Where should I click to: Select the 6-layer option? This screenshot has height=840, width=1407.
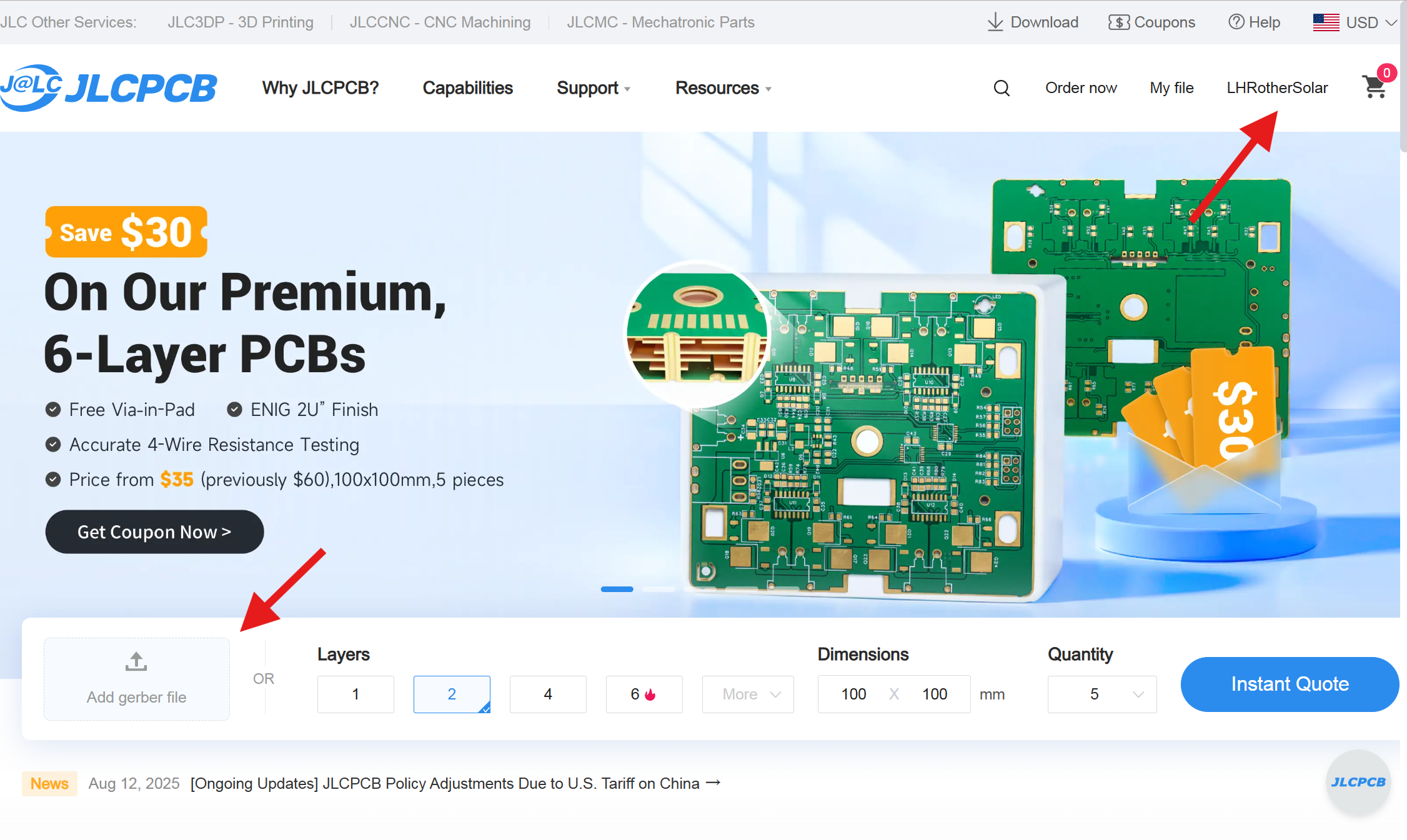644,694
